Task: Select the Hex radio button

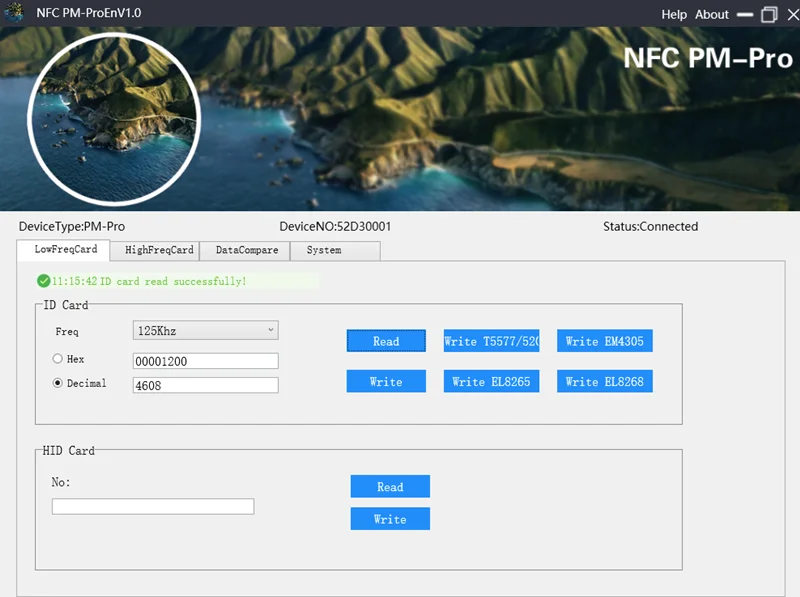Action: 58,359
